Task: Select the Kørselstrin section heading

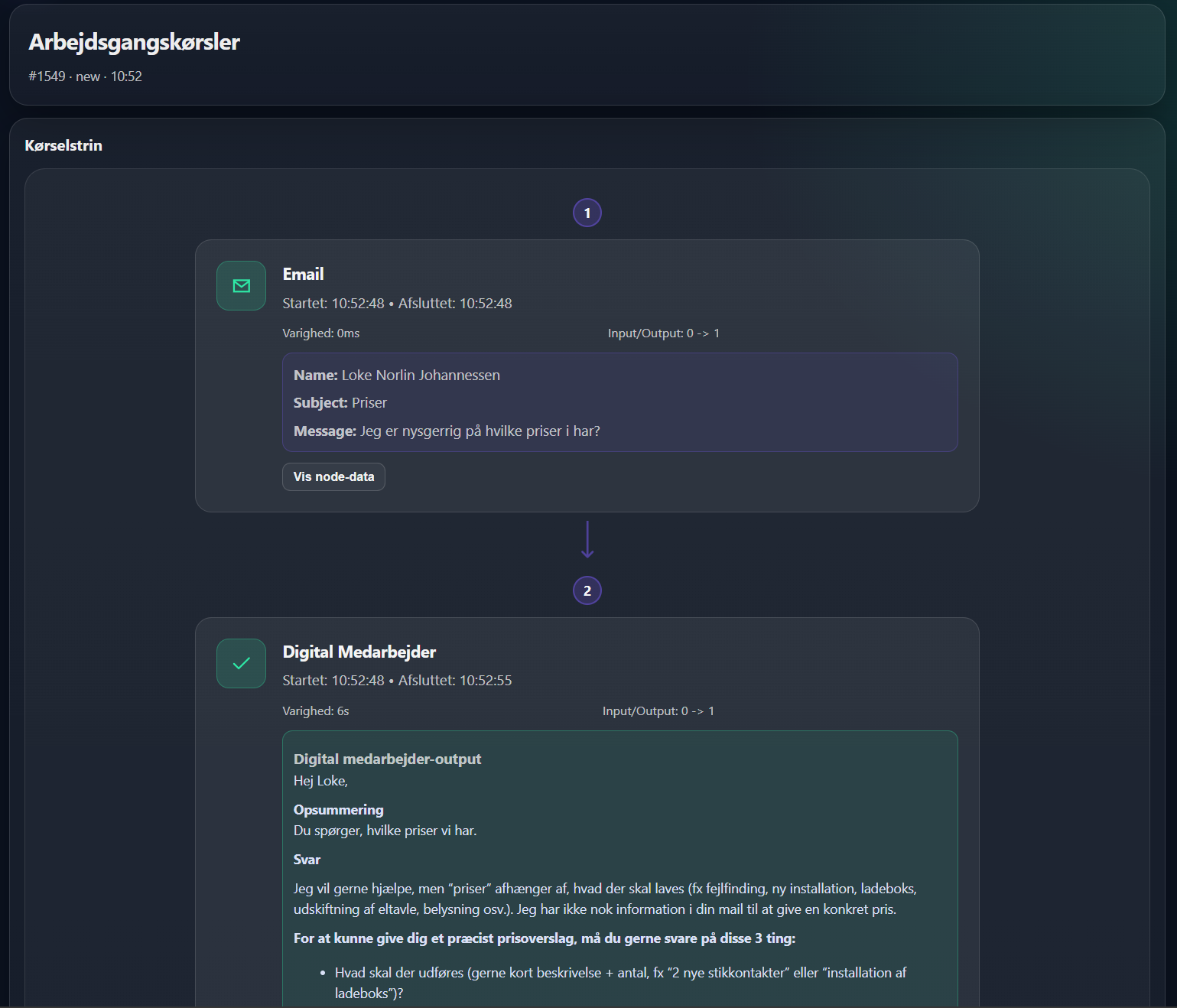Action: pyautogui.click(x=63, y=145)
